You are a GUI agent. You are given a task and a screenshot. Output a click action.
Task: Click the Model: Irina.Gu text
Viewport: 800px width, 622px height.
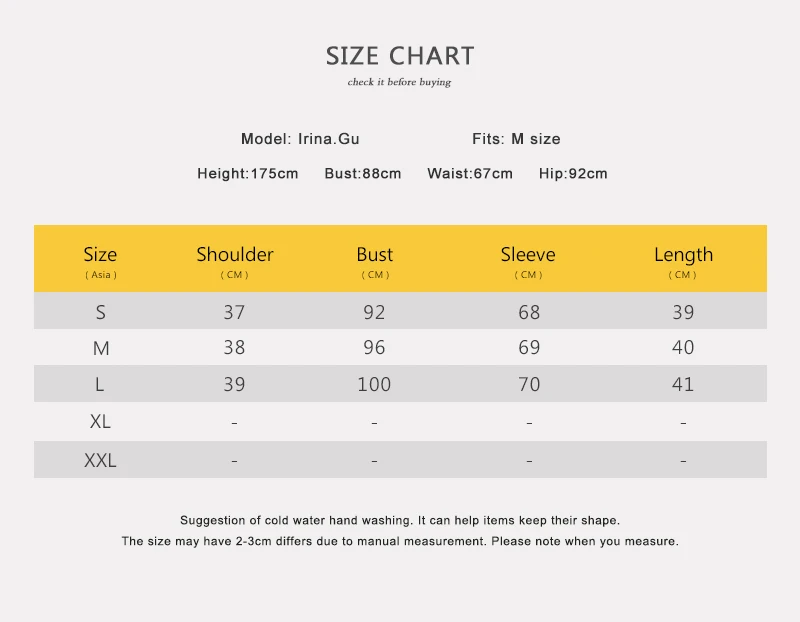(x=300, y=139)
